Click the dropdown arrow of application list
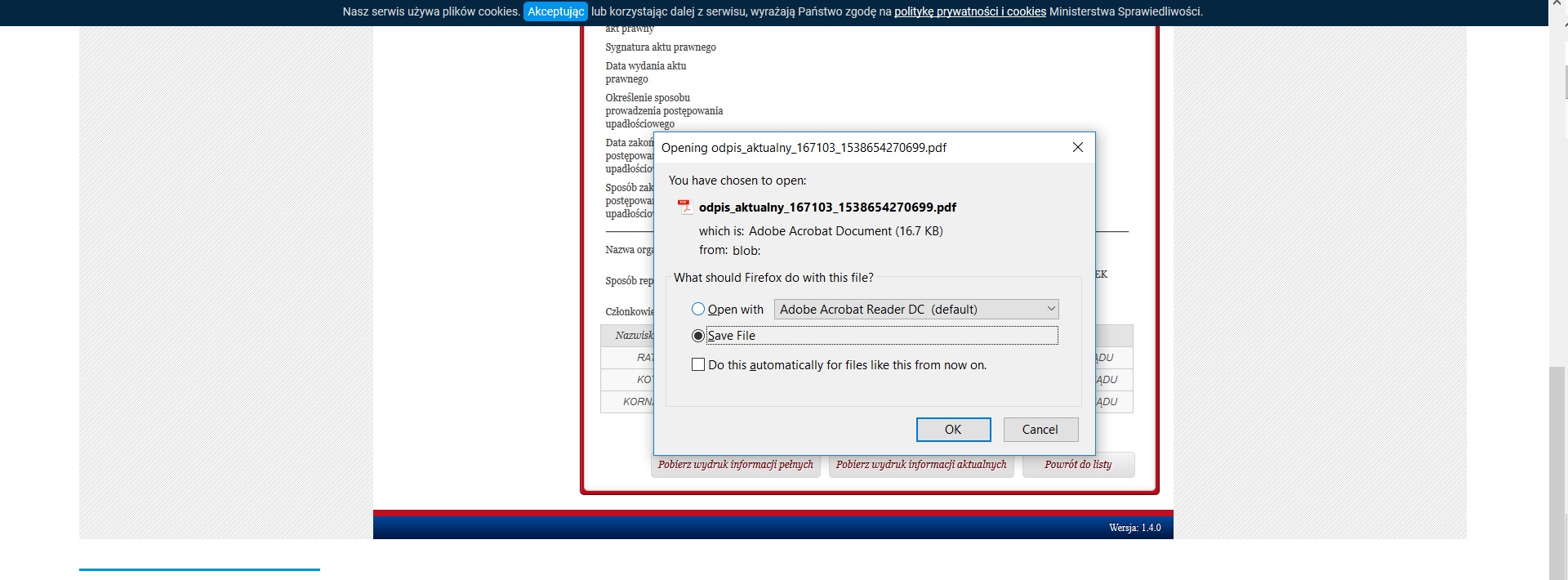The width and height of the screenshot is (1568, 580). coord(1051,309)
